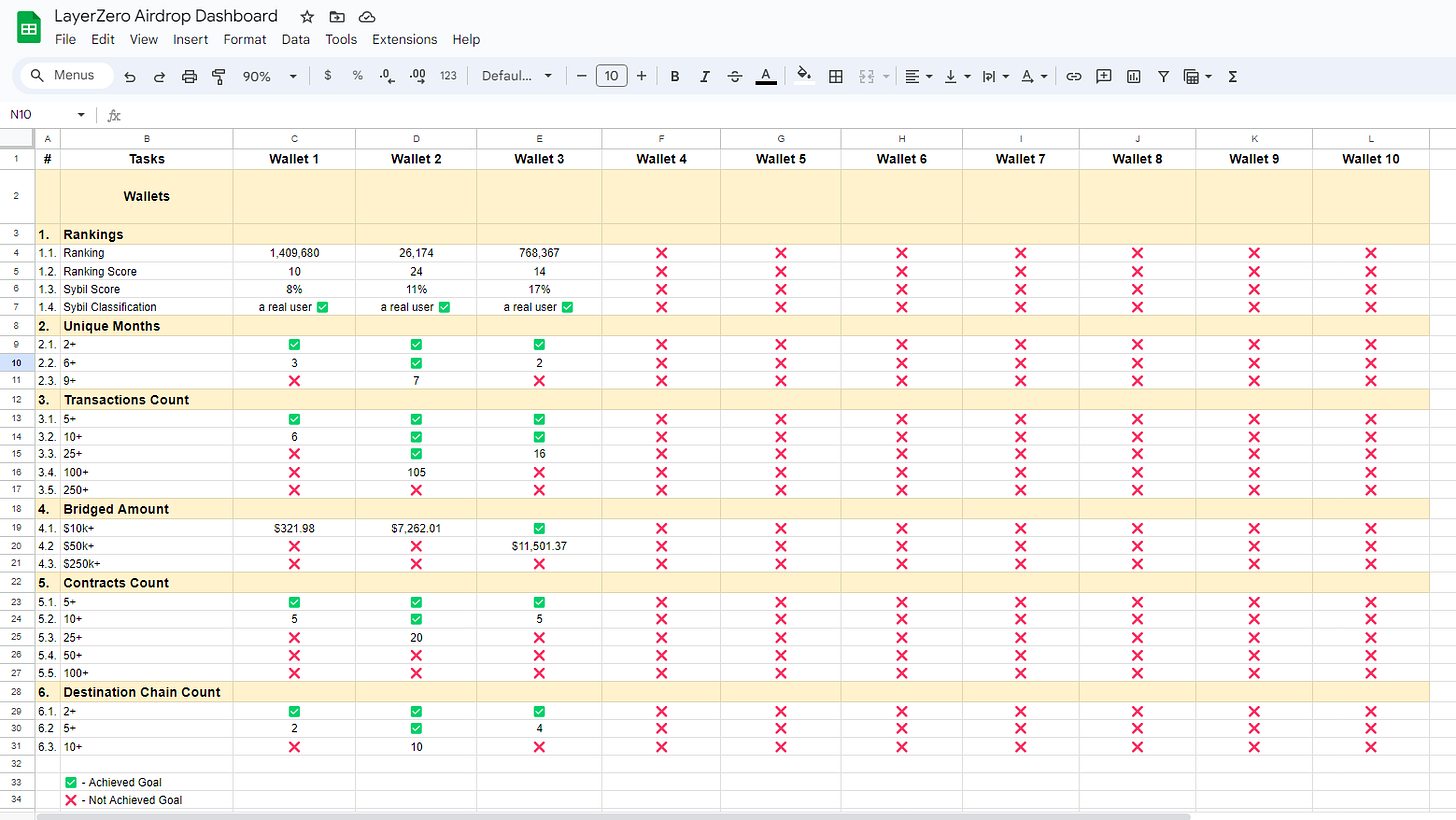
Task: Insert a link with the chain icon
Action: click(x=1074, y=76)
